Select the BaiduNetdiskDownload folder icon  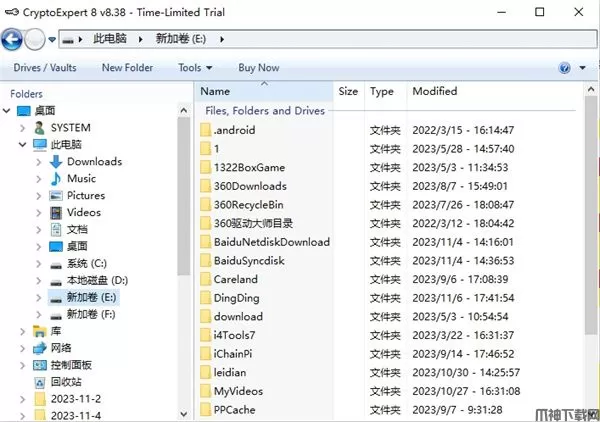click(x=205, y=242)
